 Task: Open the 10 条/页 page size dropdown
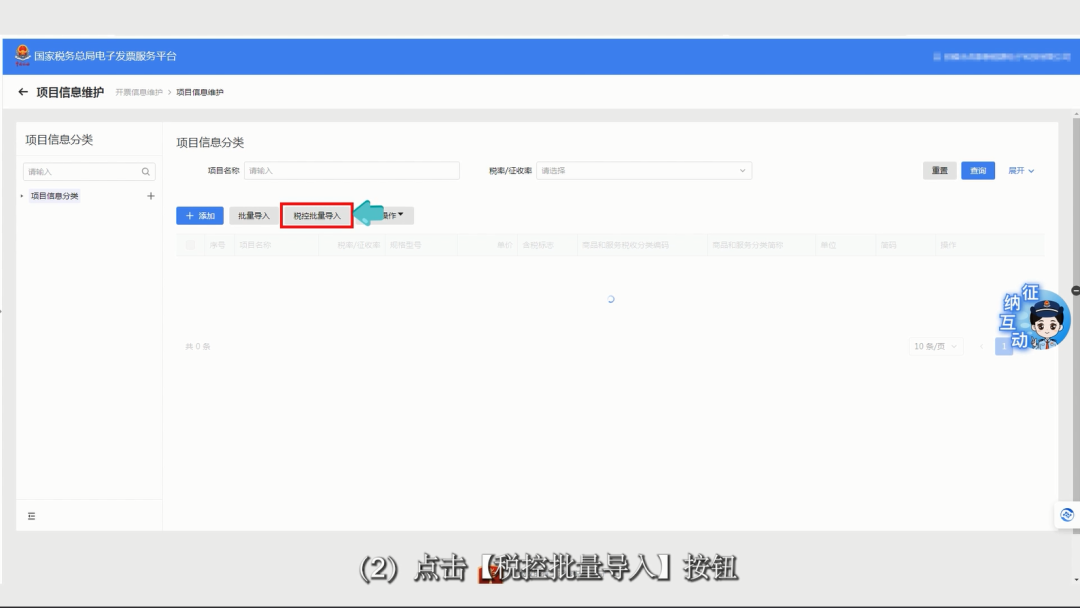[935, 346]
